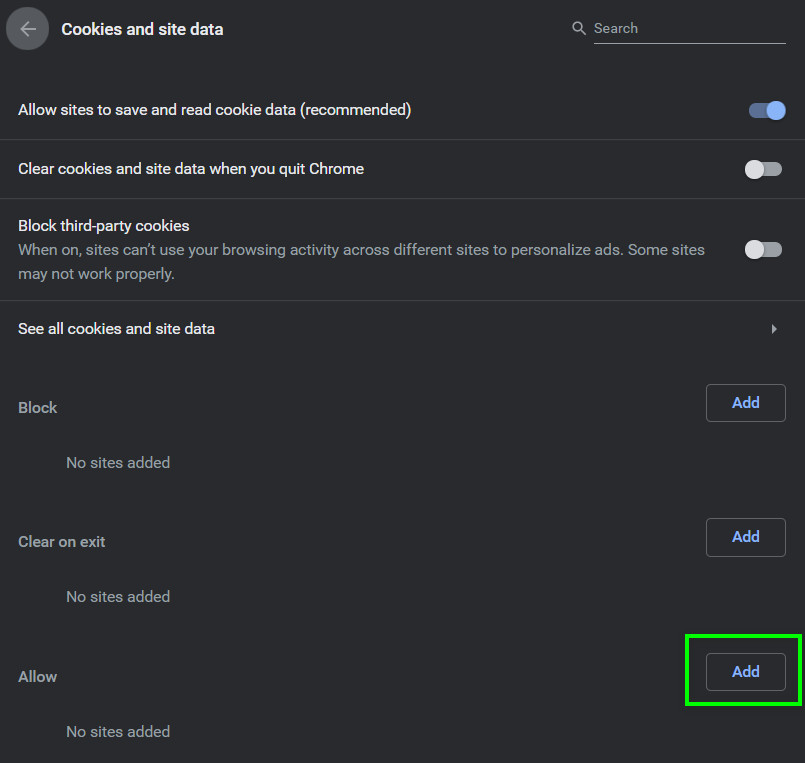This screenshot has width=805, height=763.
Task: Click the magnifier search icon
Action: tap(578, 29)
